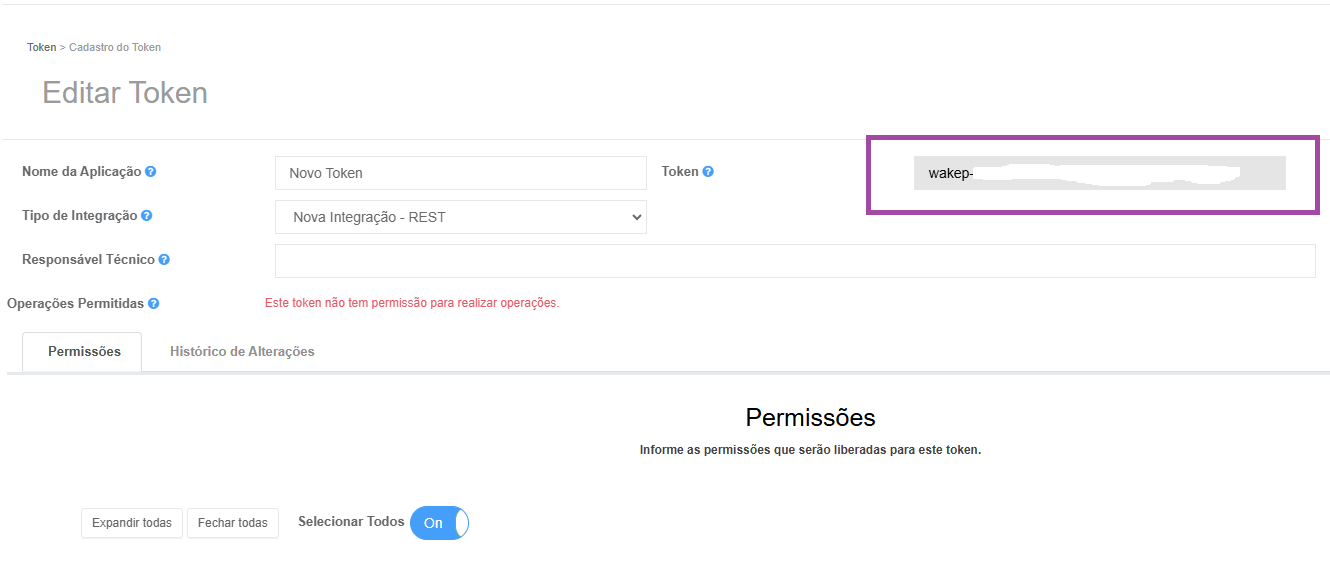Switch to the Permissões tab
Screen dimensions: 1330x562
(84, 352)
